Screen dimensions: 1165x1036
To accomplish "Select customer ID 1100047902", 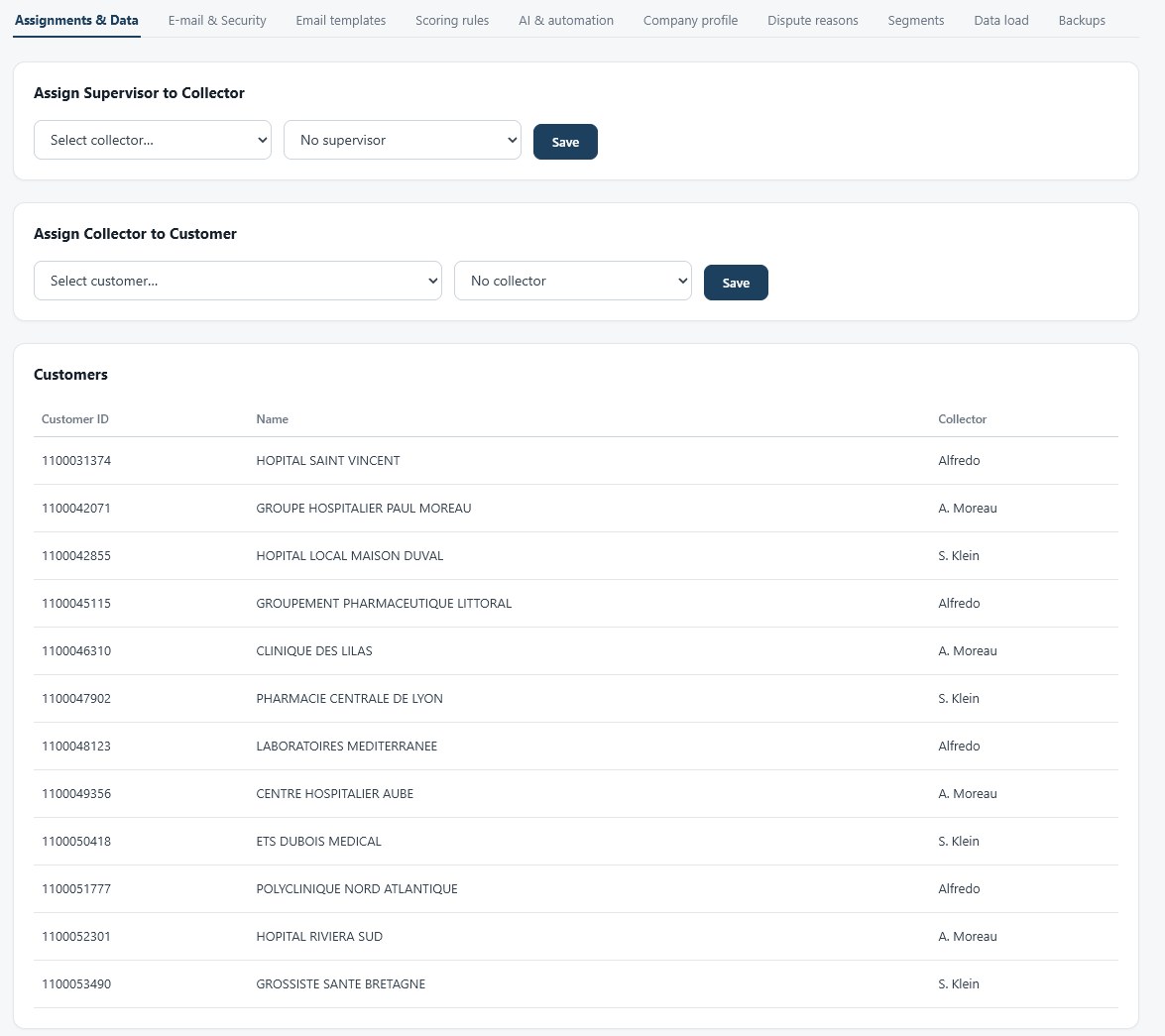I will coord(75,698).
